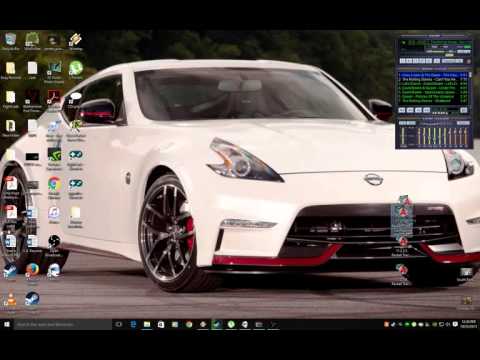Open the Recycle Bin desktop icon

[10, 41]
